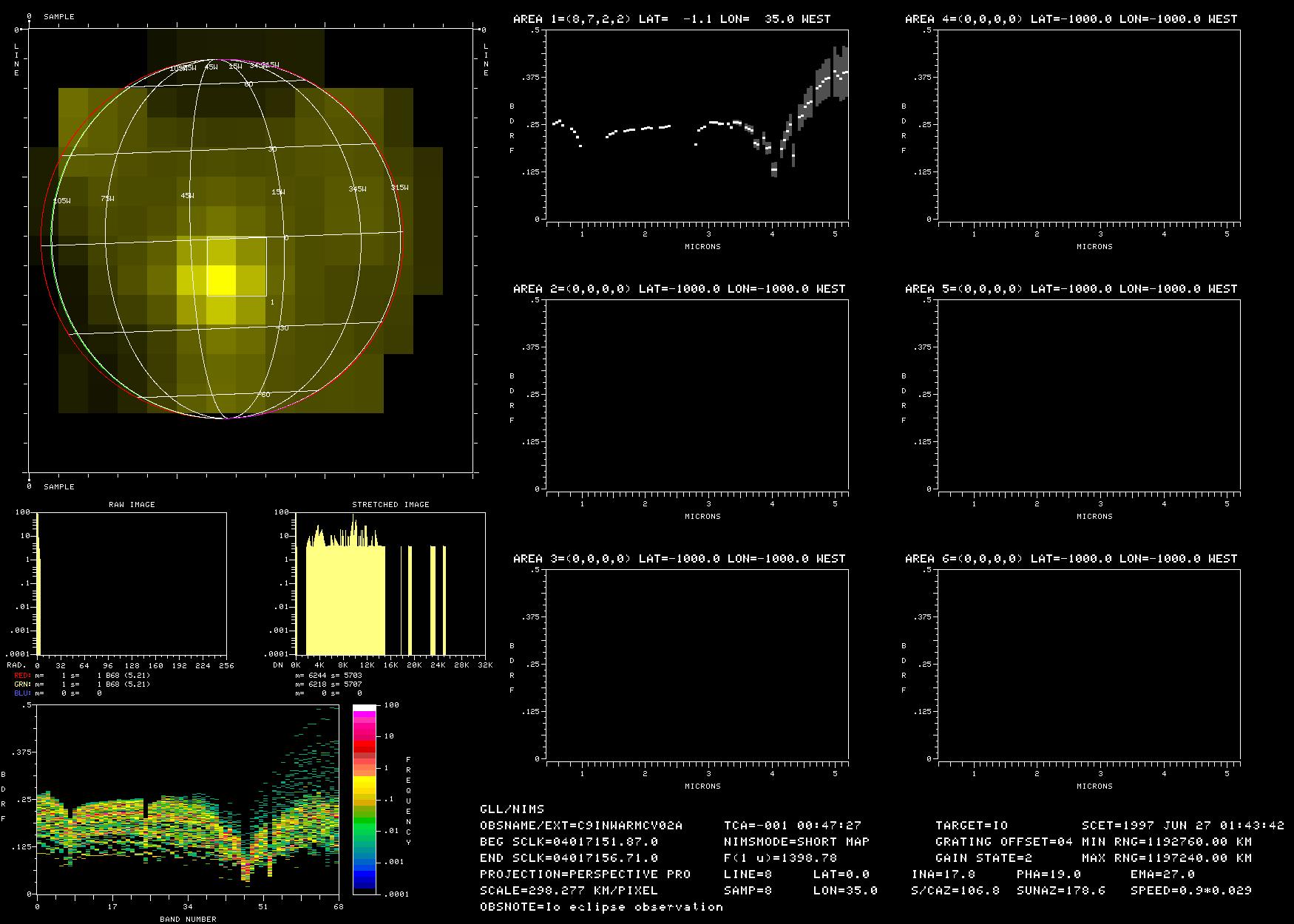The width and height of the screenshot is (1294, 924).
Task: Click the BDRF versus band number plot
Action: [187, 798]
